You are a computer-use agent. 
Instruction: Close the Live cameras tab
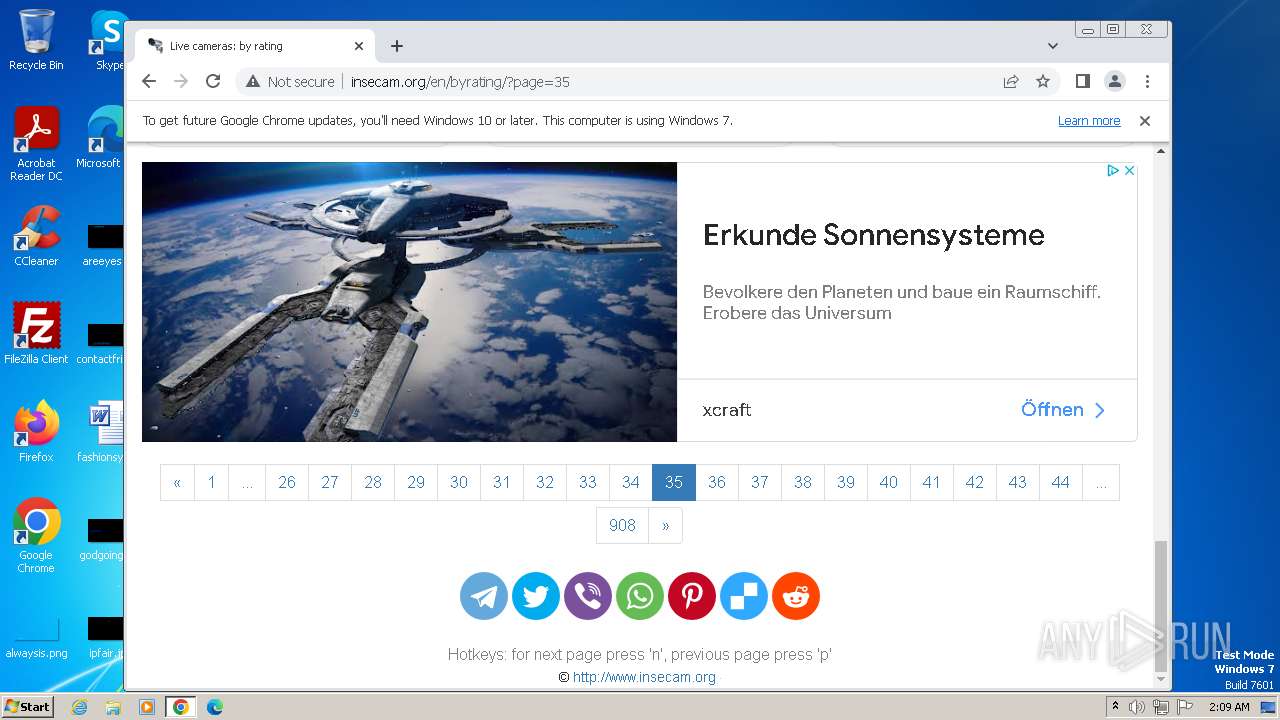coord(359,46)
